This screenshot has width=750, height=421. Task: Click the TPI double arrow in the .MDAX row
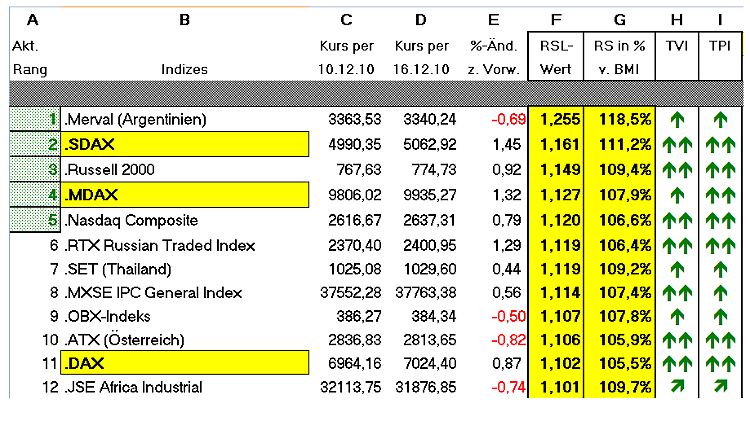720,196
